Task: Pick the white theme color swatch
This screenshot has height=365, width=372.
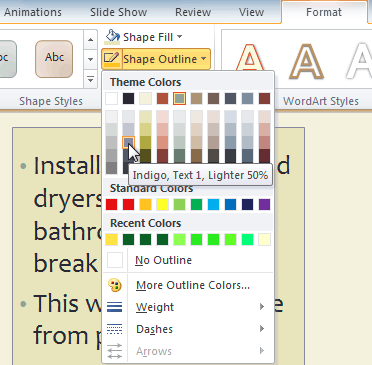Action: 112,99
